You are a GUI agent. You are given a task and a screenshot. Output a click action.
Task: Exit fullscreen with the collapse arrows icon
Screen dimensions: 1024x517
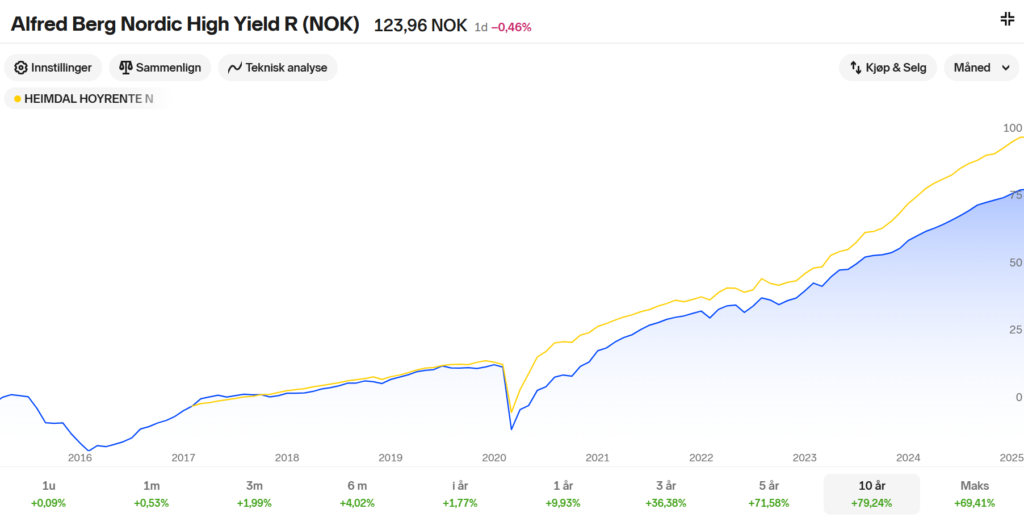[1007, 19]
